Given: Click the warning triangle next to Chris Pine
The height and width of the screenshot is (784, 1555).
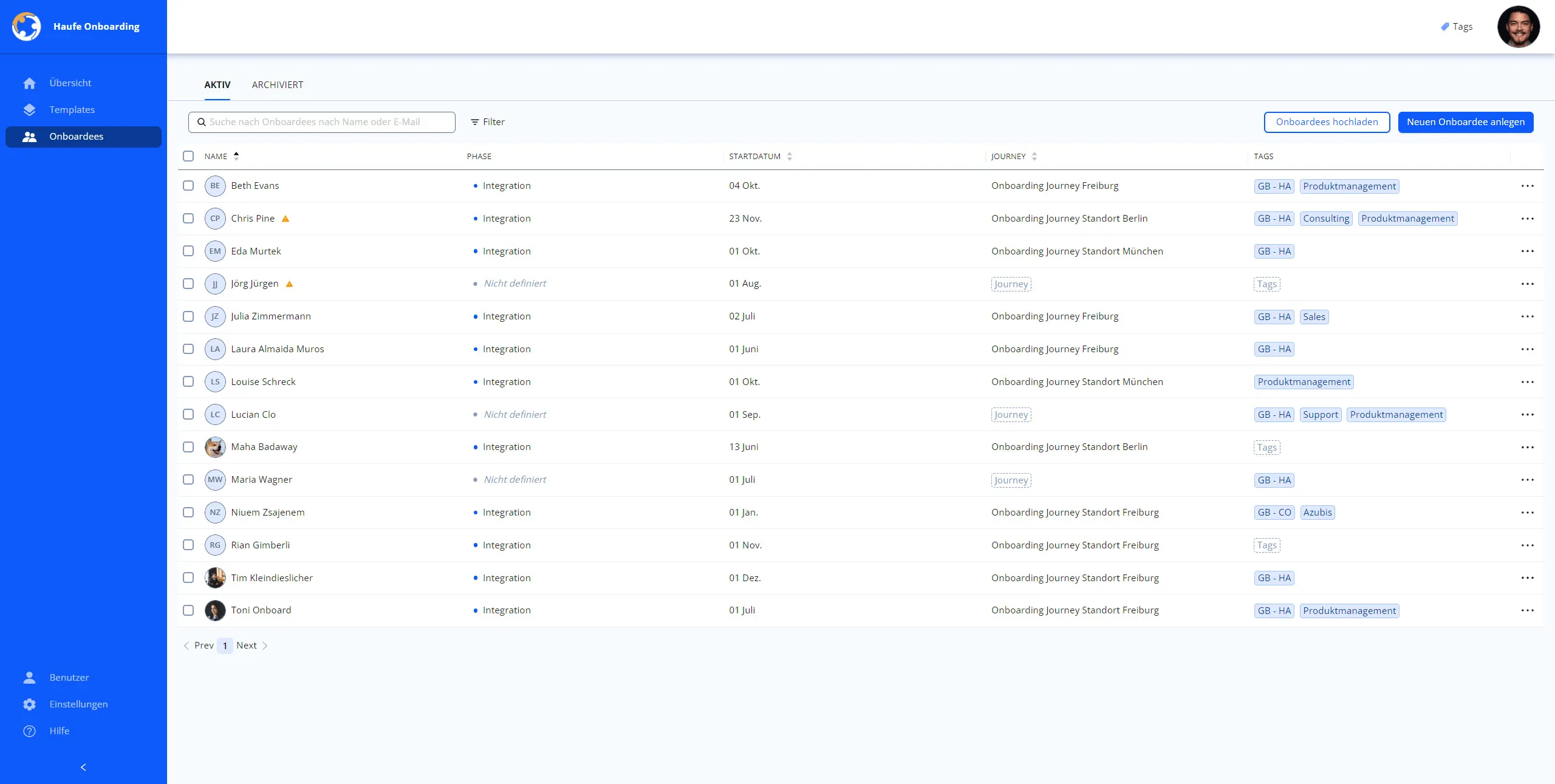Looking at the screenshot, I should click(285, 219).
